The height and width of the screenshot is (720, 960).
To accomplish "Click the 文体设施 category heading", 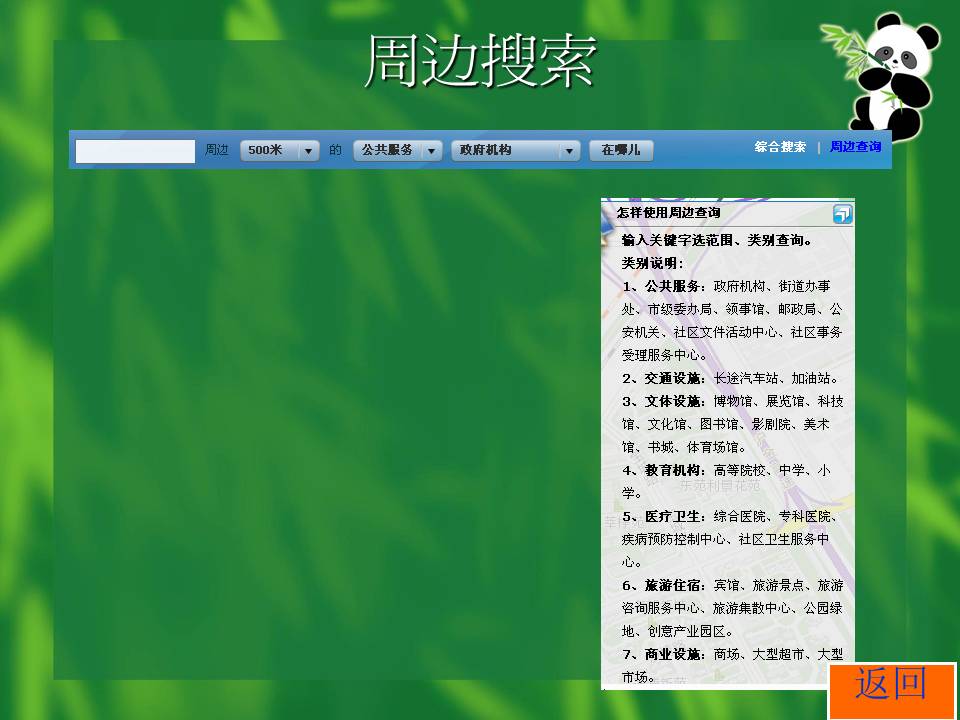I will coord(674,401).
